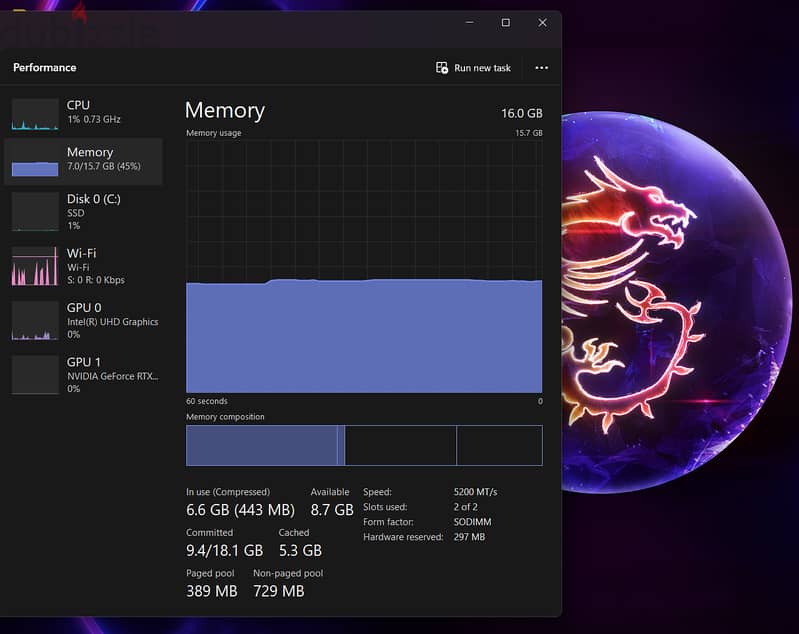Click the standby segment of memory composition bar
This screenshot has width=799, height=634.
click(x=401, y=445)
